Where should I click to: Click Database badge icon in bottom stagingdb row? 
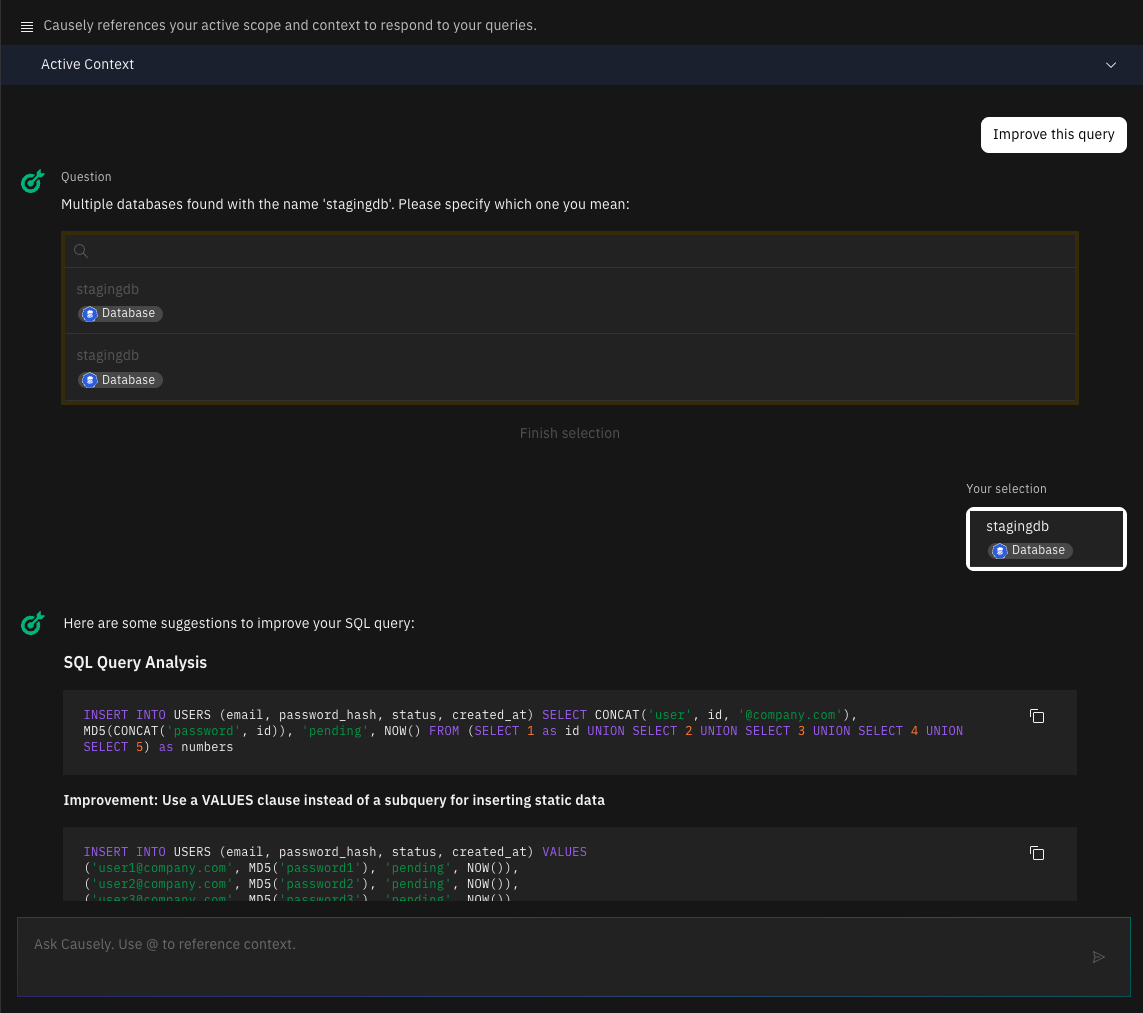[90, 380]
